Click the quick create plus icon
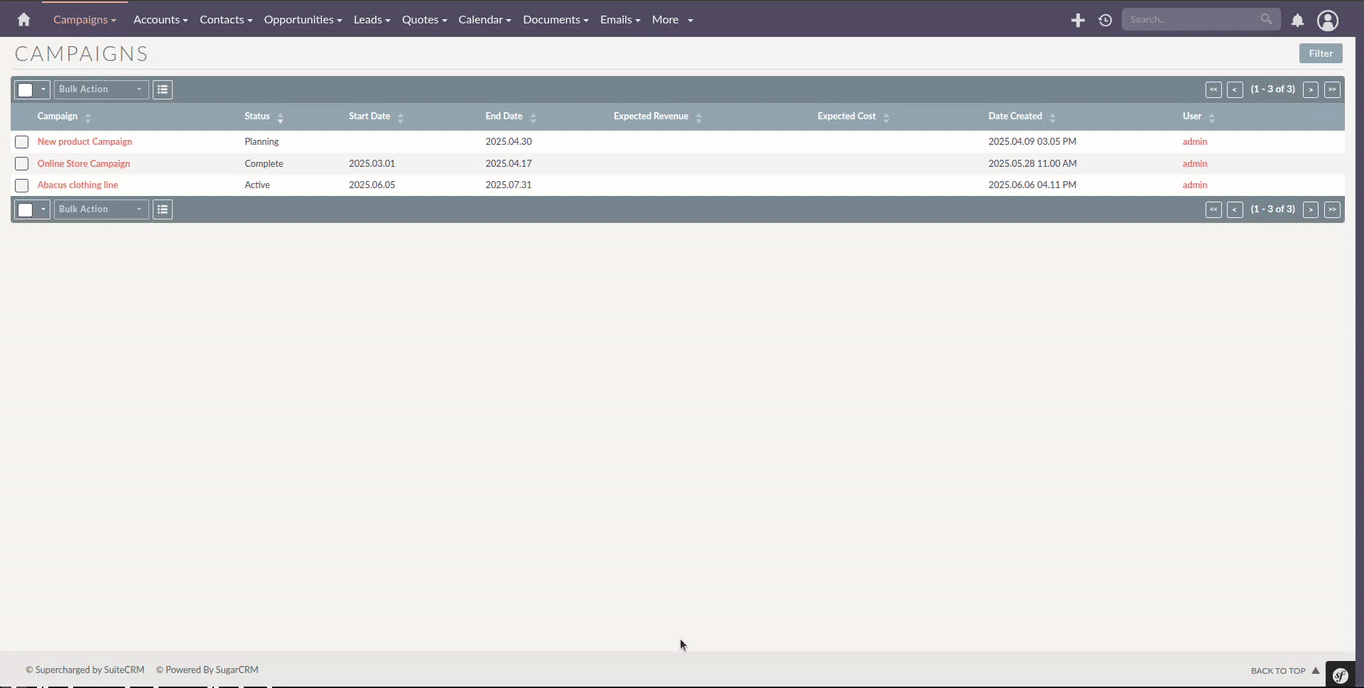Screen dimensions: 1364x688 [1077, 20]
